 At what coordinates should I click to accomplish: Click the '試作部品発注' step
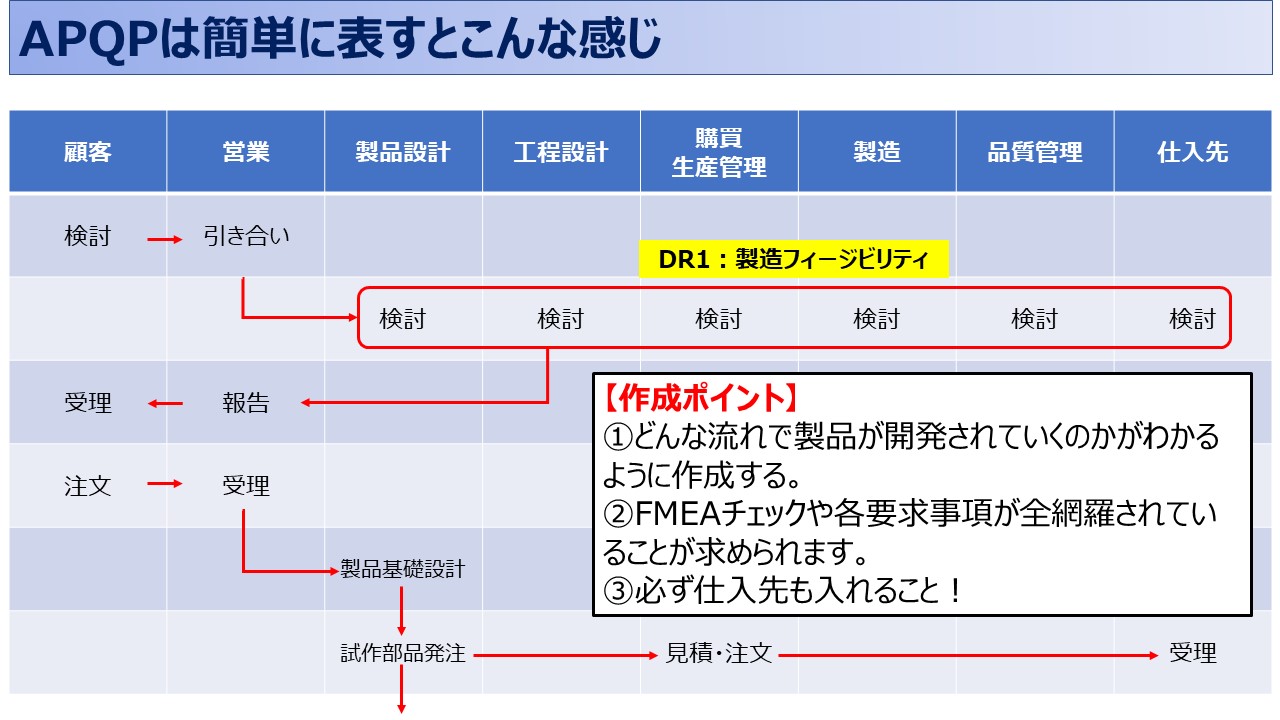click(403, 654)
